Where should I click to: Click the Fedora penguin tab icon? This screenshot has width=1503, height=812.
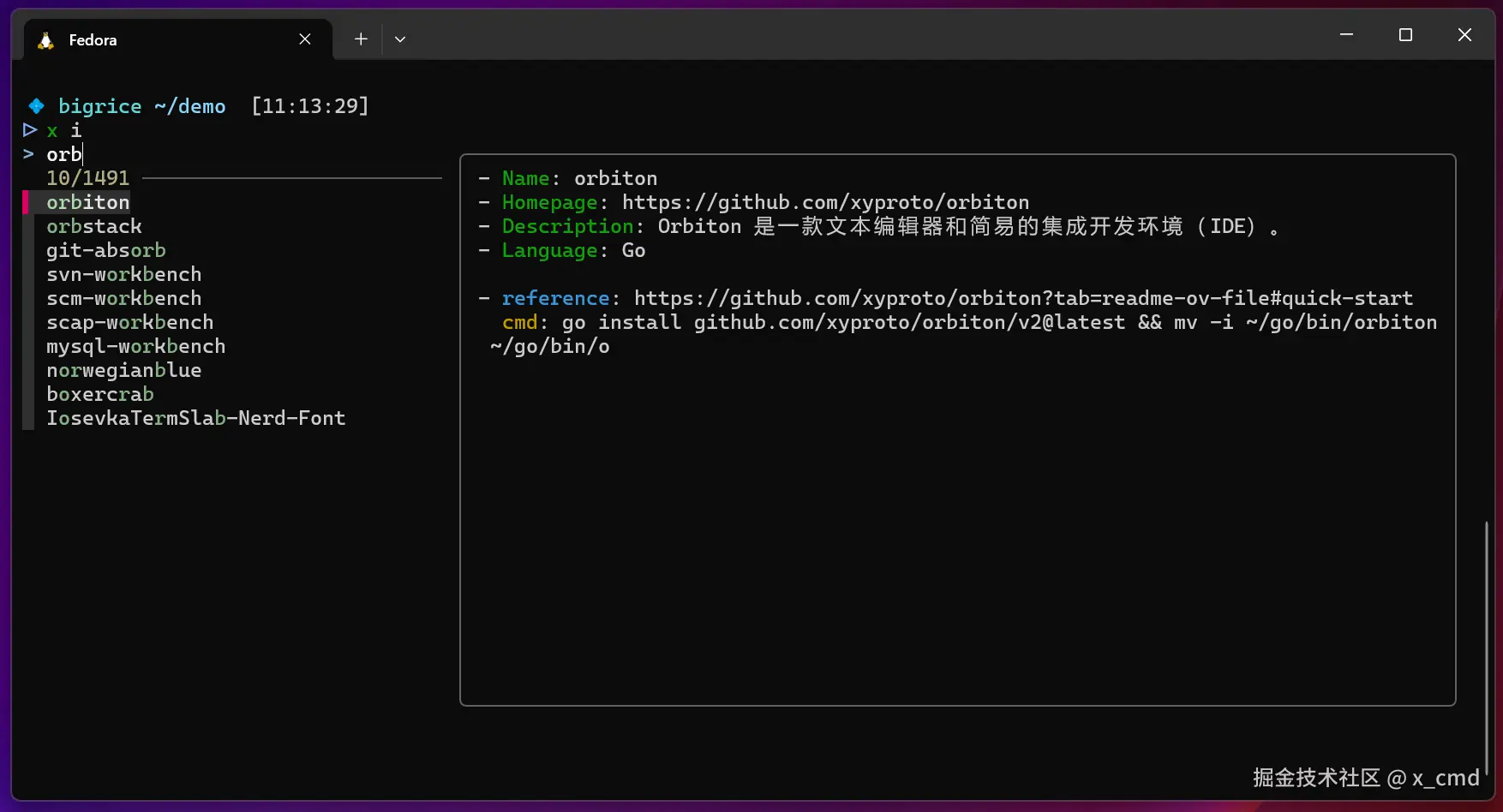coord(46,40)
